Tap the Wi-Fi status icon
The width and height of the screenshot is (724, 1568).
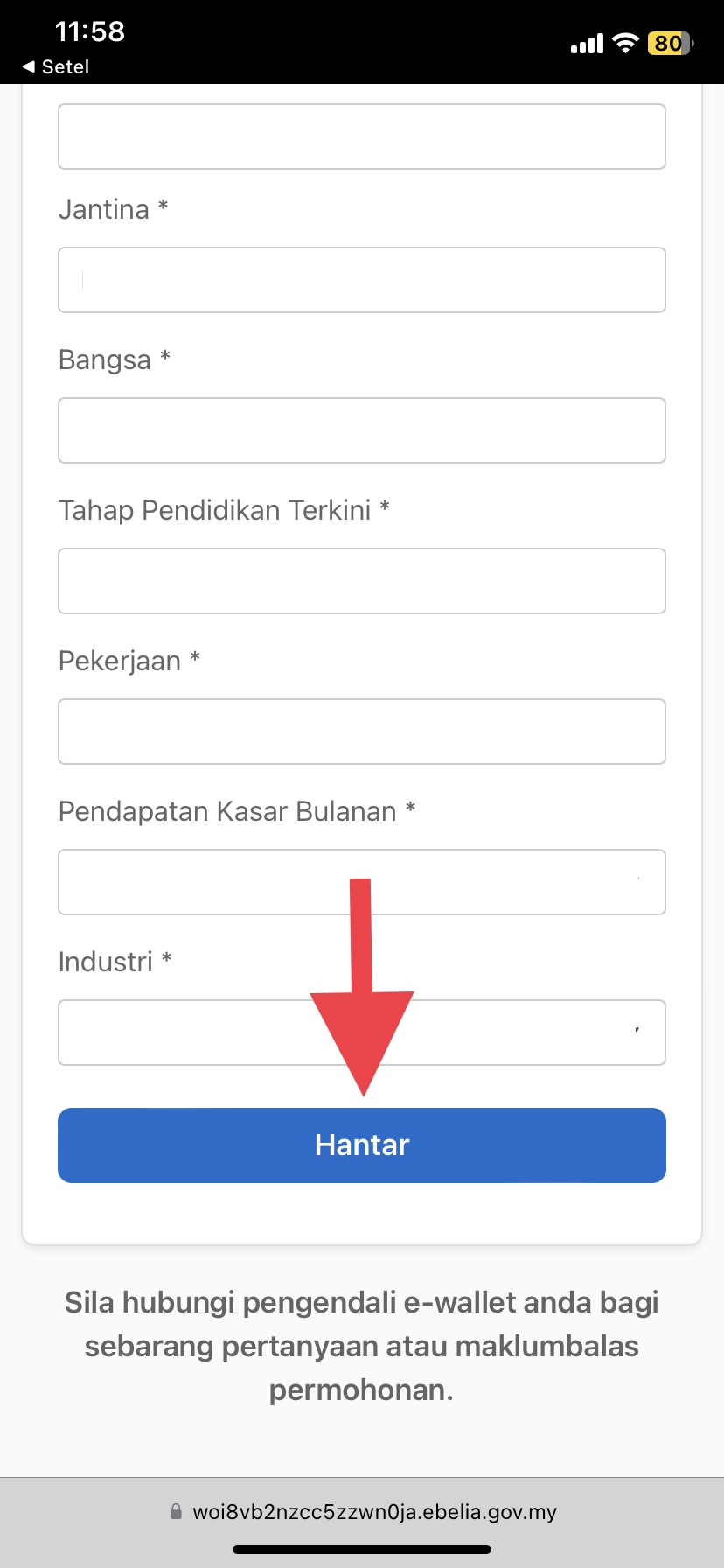(x=625, y=43)
